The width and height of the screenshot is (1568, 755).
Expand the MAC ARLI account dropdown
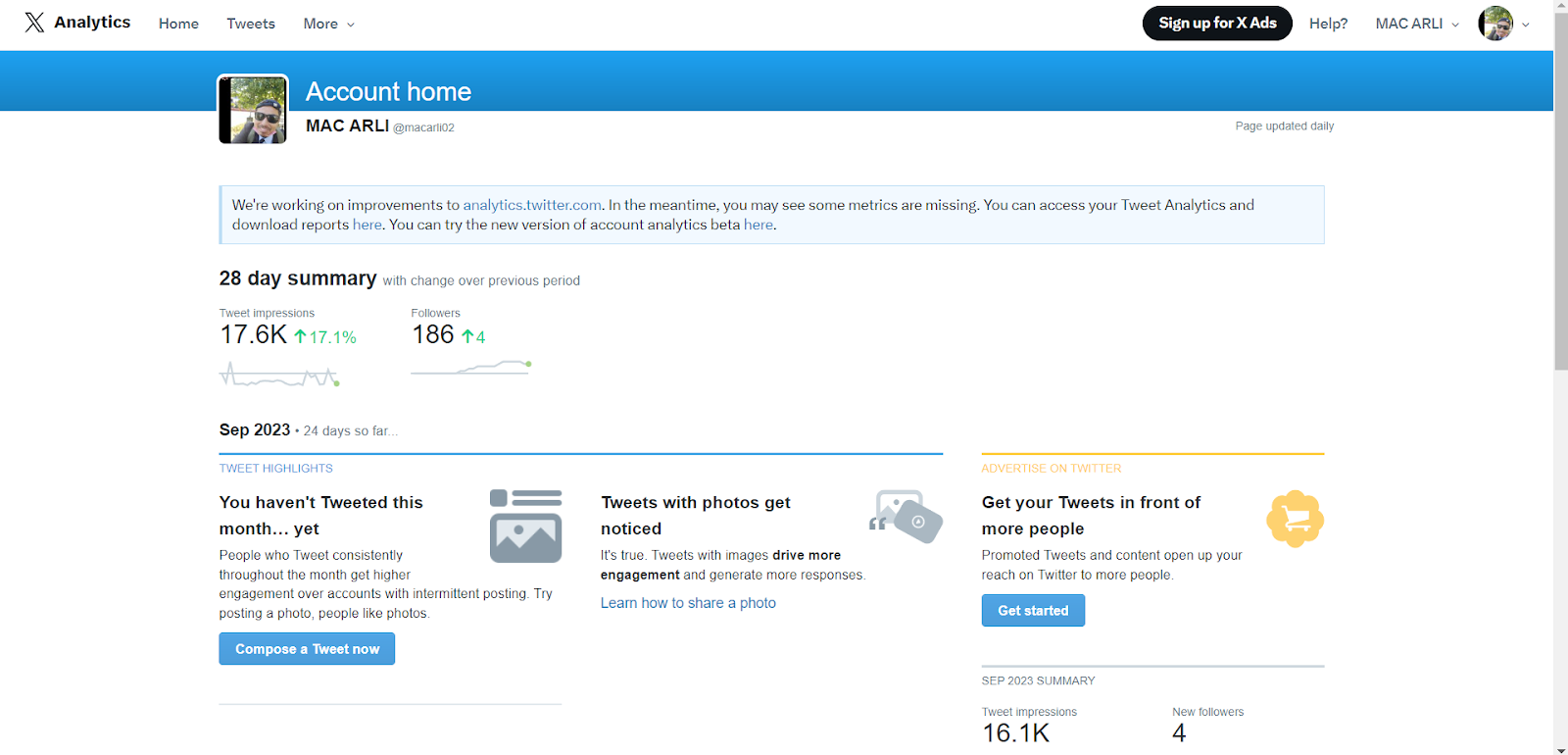click(1417, 24)
